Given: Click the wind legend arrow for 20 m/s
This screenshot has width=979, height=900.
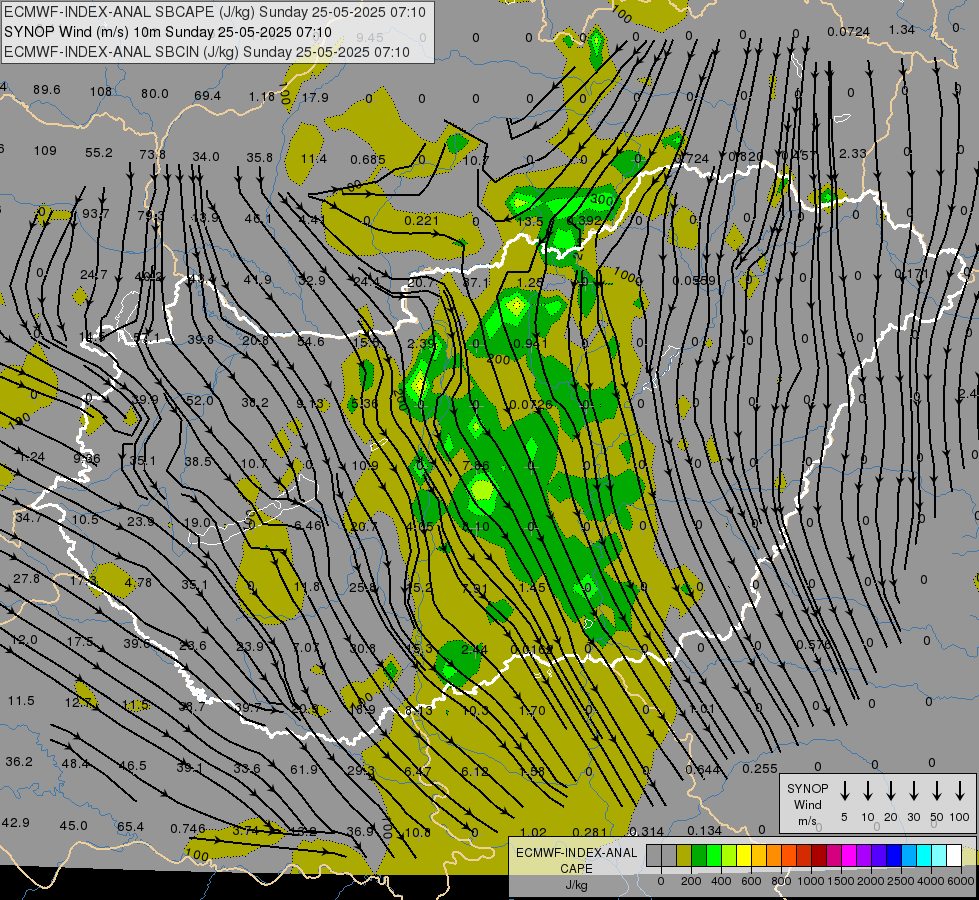Looking at the screenshot, I should pyautogui.click(x=891, y=791).
